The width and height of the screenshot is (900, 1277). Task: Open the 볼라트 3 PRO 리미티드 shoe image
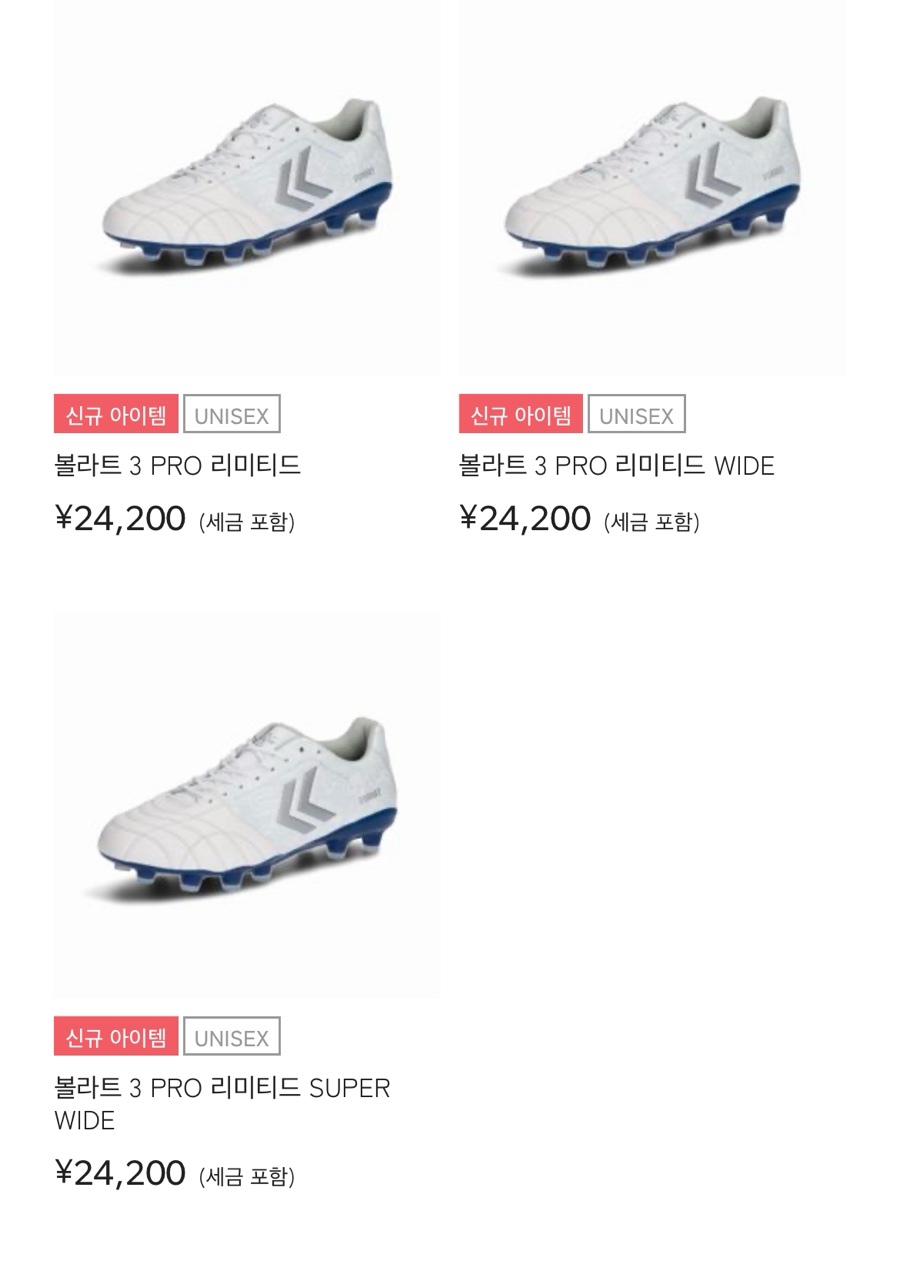tap(247, 188)
